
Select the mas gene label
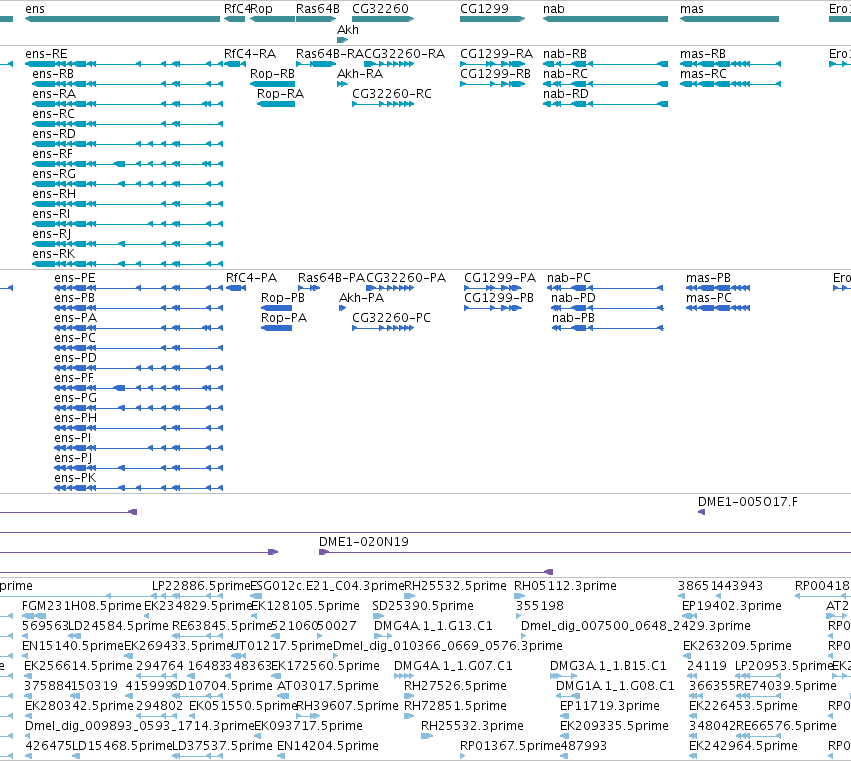(691, 9)
